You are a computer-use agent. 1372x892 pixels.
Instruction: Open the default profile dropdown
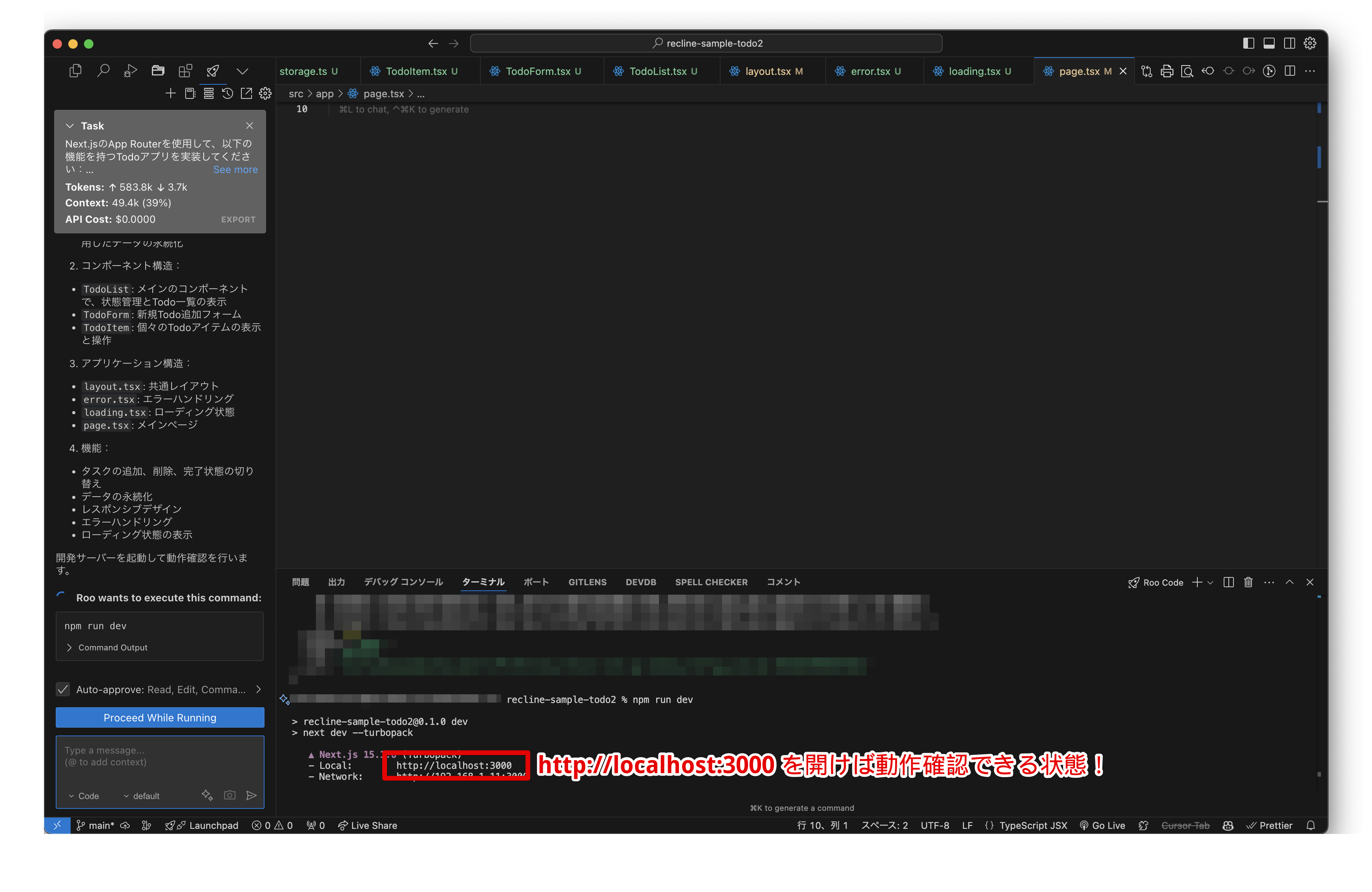point(142,796)
